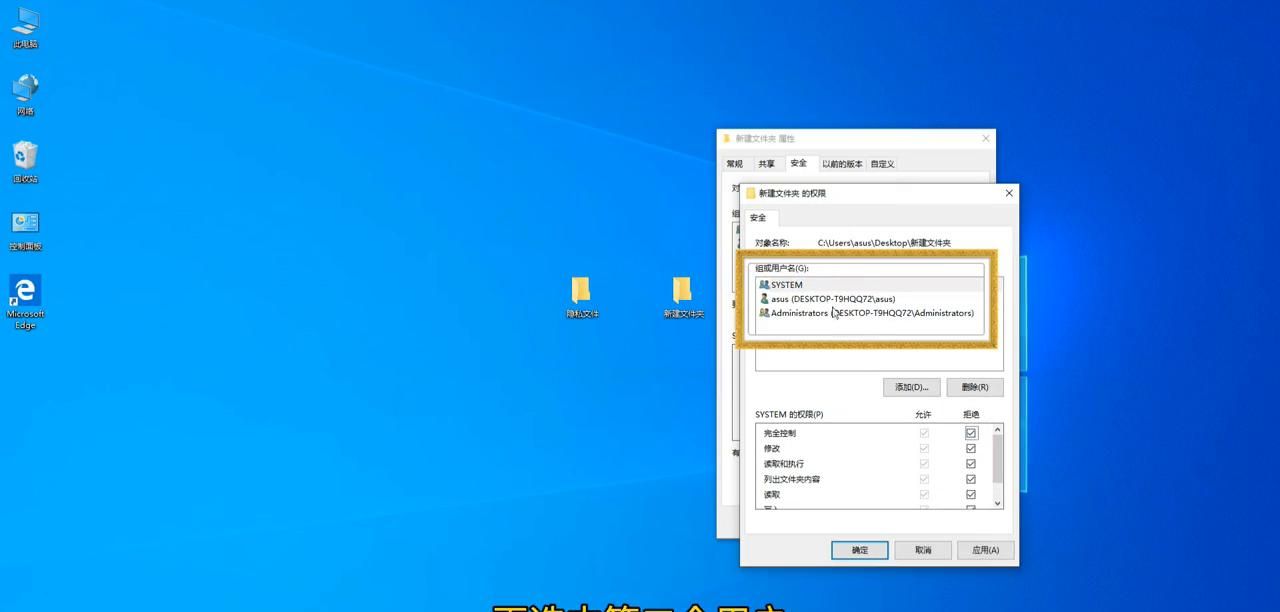Click the 添加(D)... button
Image resolution: width=1280 pixels, height=612 pixels.
pos(912,387)
